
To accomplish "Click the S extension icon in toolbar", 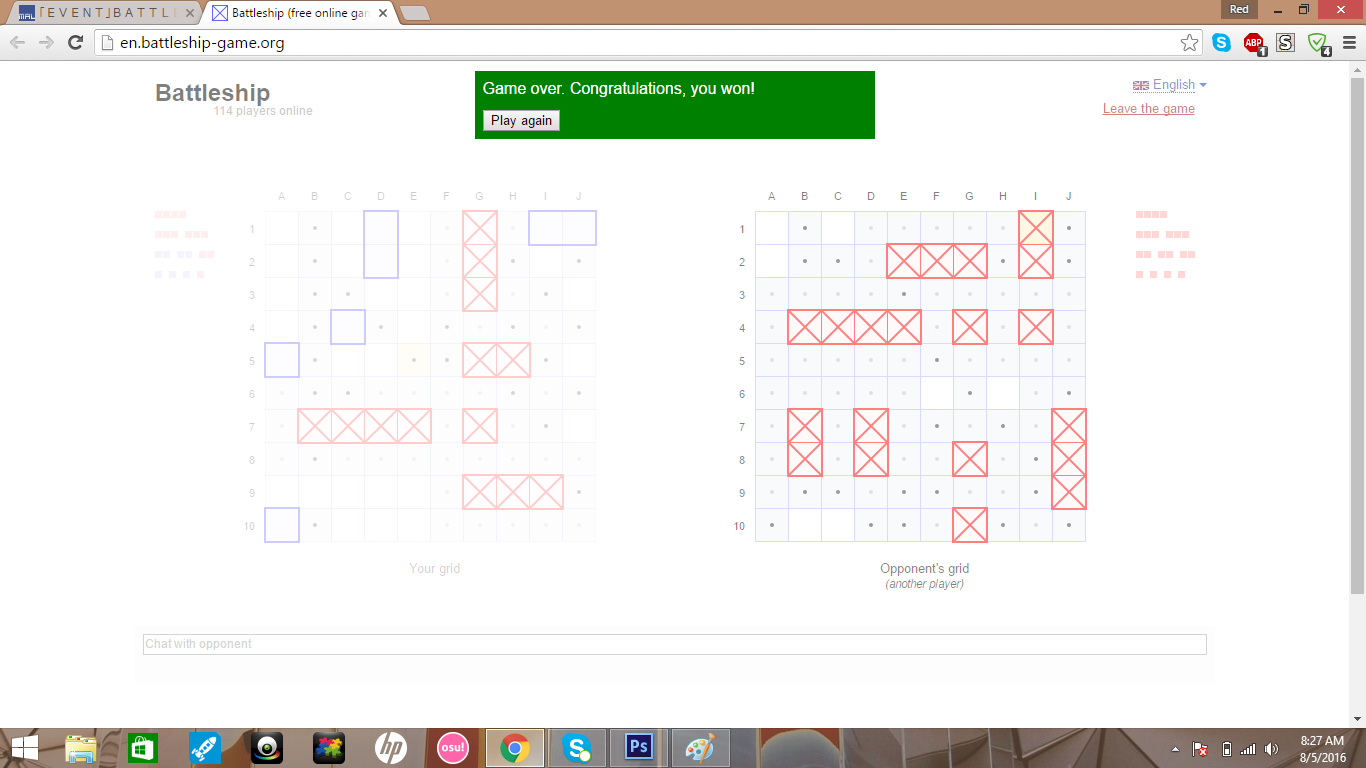I will 1286,42.
